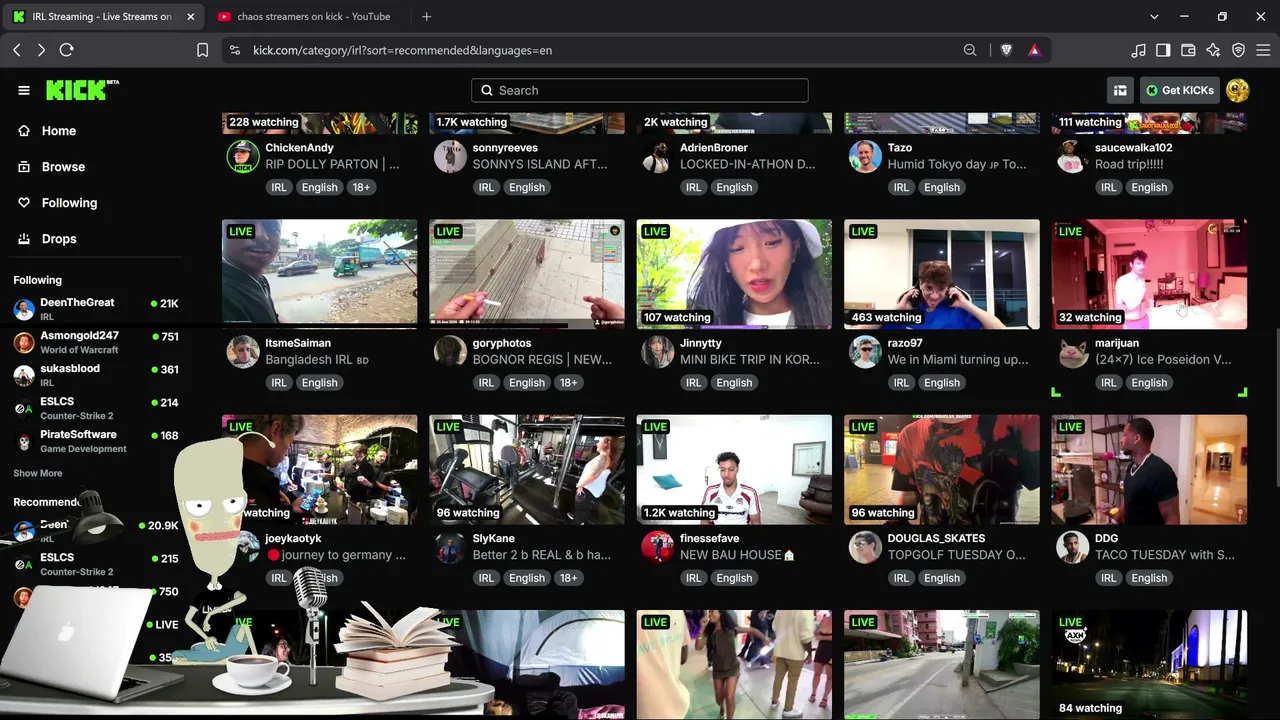The height and width of the screenshot is (720, 1280).
Task: Click finessefave's red channel avatar
Action: tap(657, 547)
